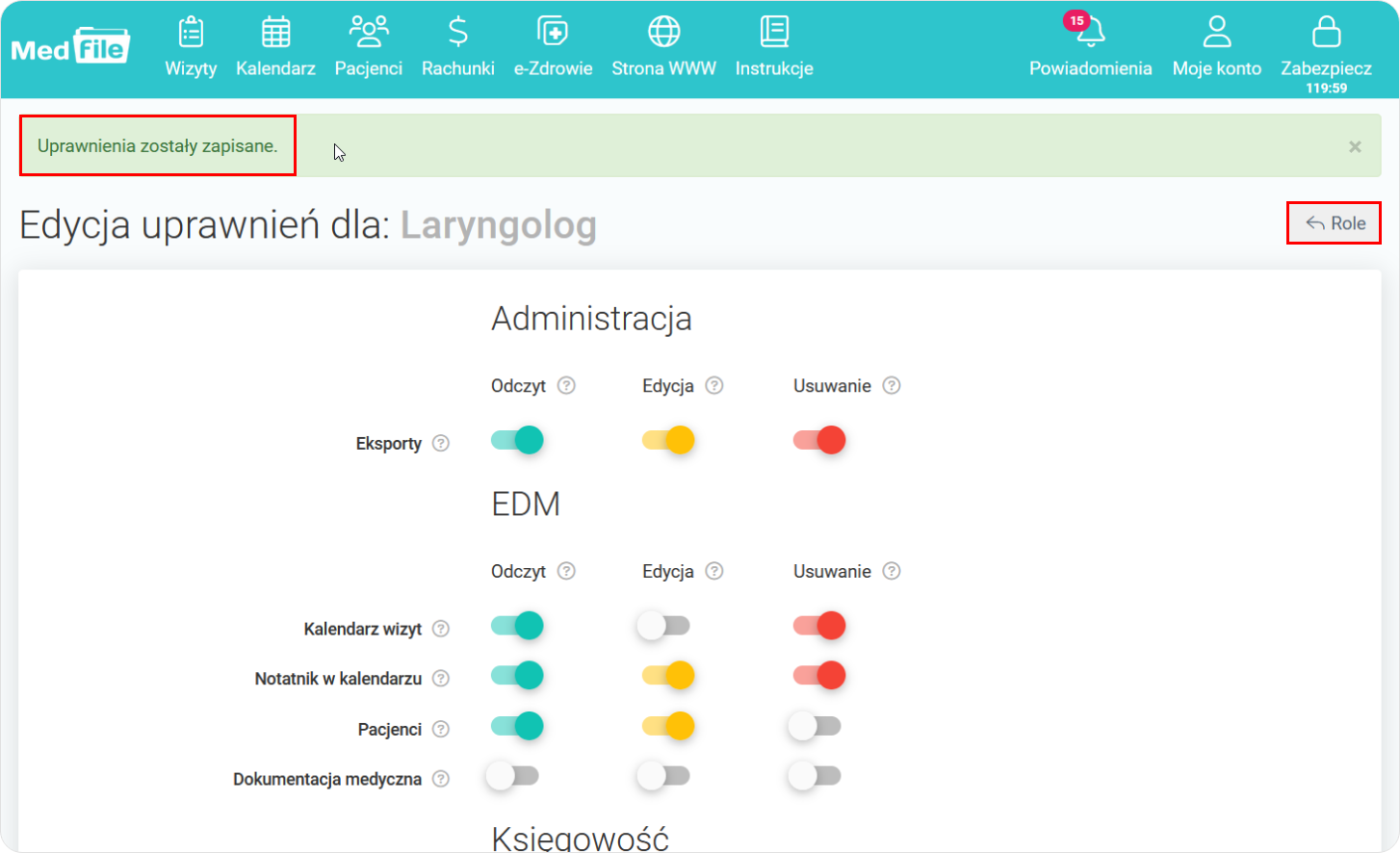Open the Rachunki billing section

pos(457,46)
